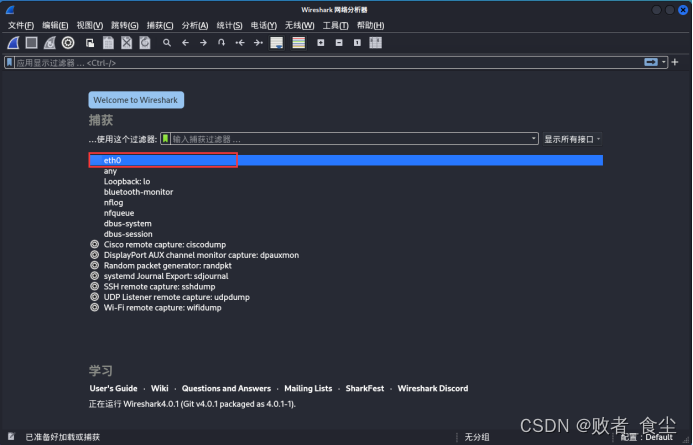Image resolution: width=693 pixels, height=445 pixels.
Task: Open the 统计(S) menu
Action: 229,26
